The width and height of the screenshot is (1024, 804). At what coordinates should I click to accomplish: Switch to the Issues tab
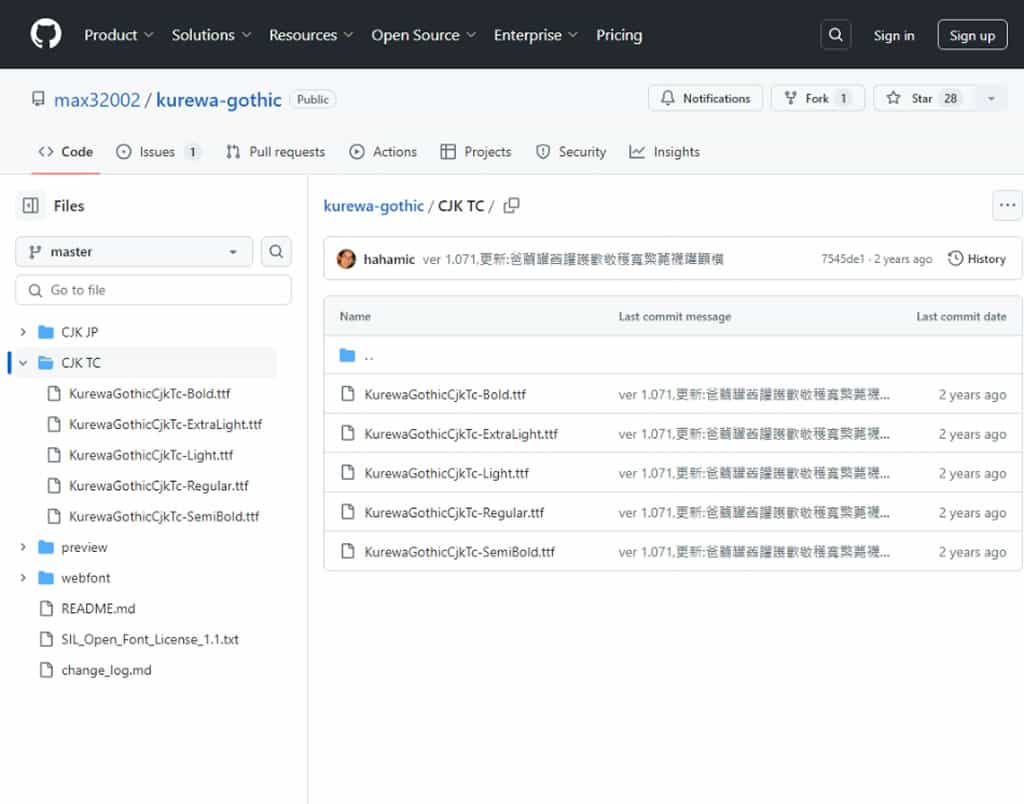tap(158, 152)
